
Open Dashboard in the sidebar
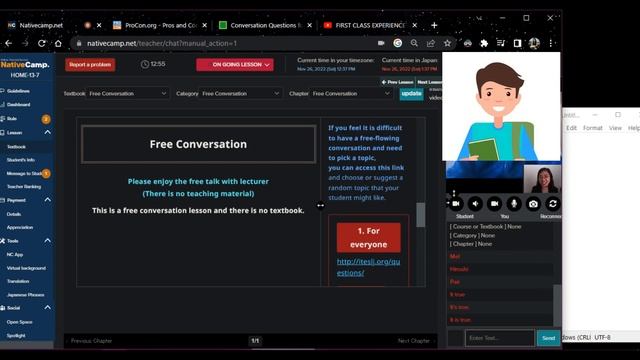click(x=19, y=104)
